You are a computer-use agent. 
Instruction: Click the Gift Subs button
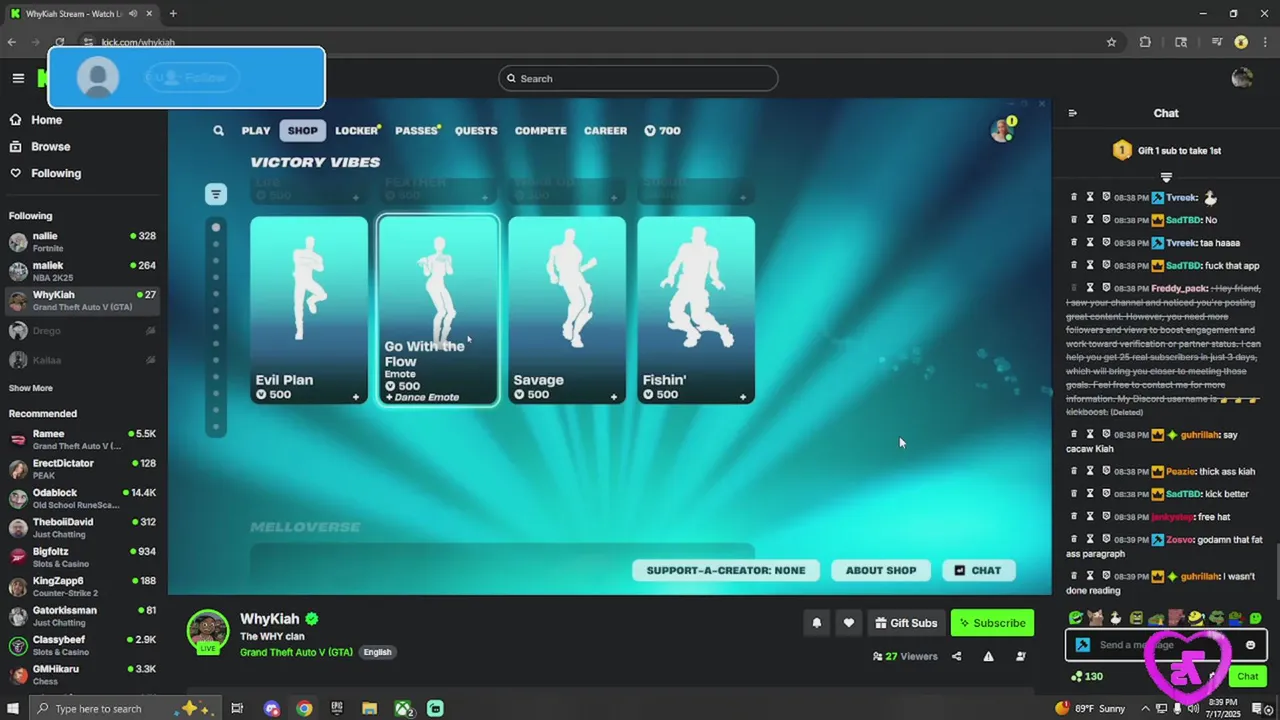click(906, 623)
